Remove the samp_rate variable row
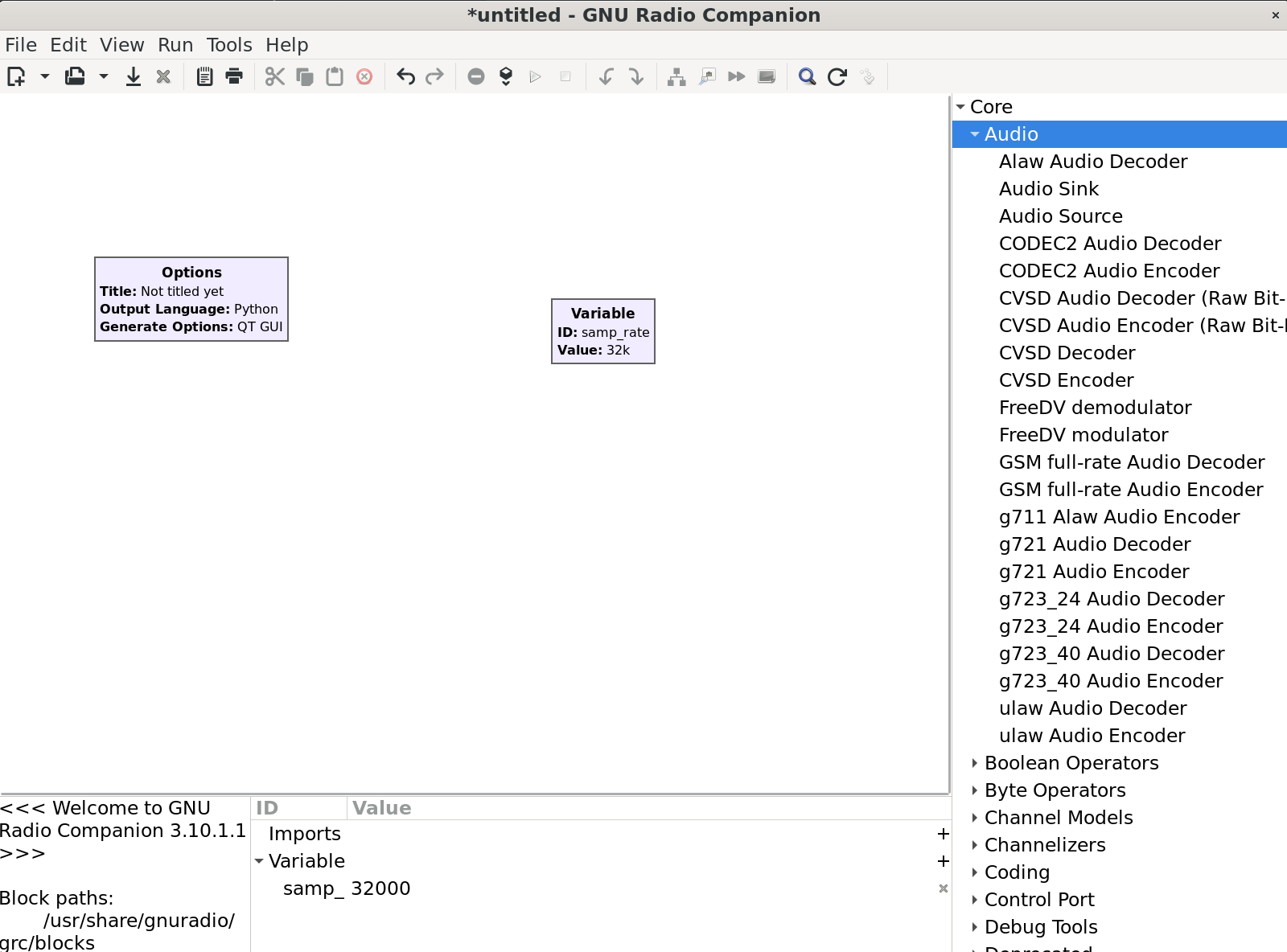The image size is (1287, 952). point(944,888)
